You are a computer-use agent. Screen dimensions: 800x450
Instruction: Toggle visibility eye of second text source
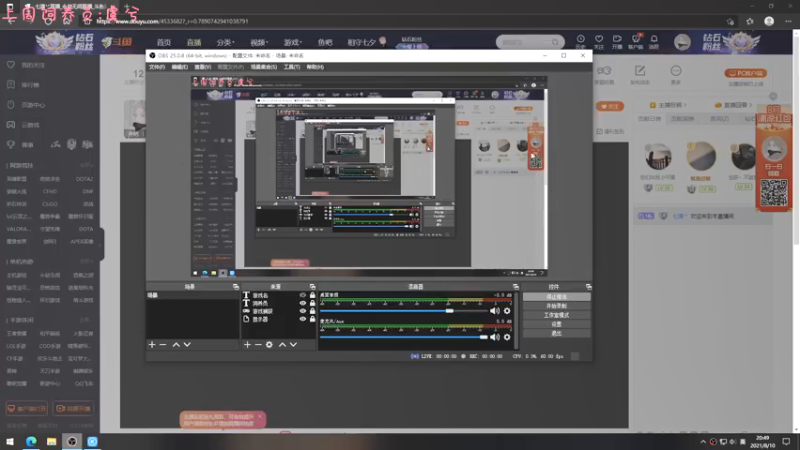(303, 303)
